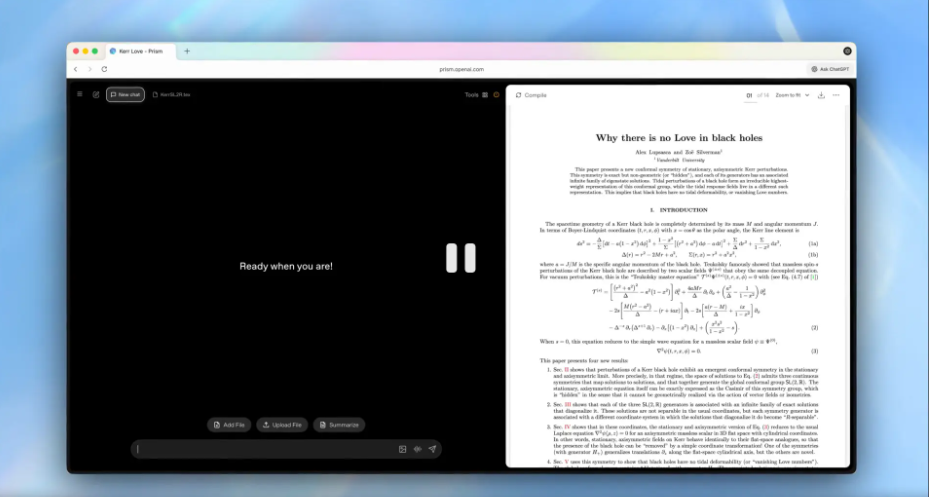
Task: Download the PDF using the download icon
Action: [821, 95]
